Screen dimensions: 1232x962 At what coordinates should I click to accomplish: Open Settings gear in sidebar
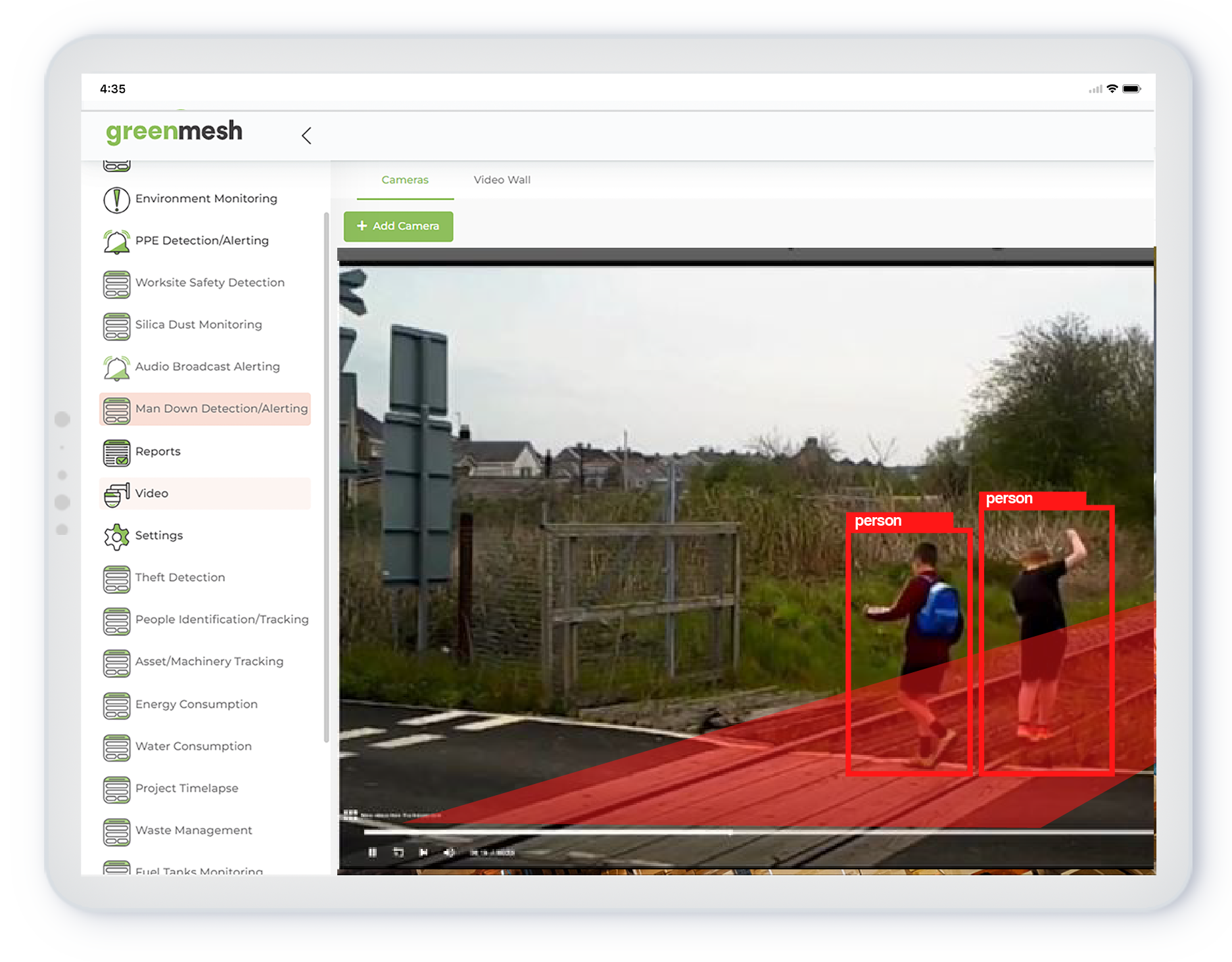[116, 536]
